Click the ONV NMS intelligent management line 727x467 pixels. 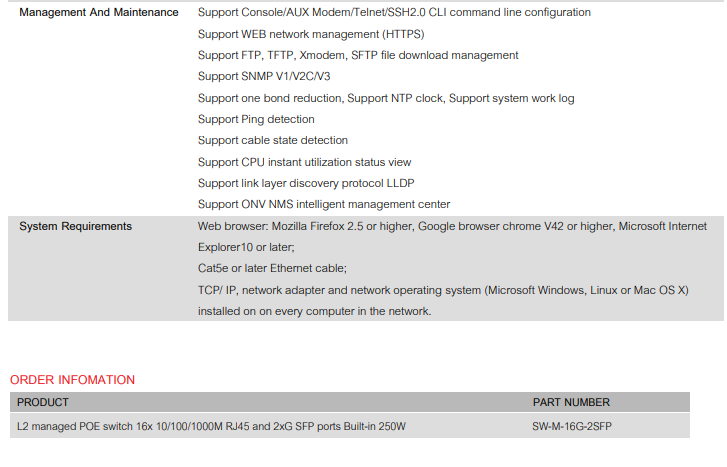click(324, 204)
